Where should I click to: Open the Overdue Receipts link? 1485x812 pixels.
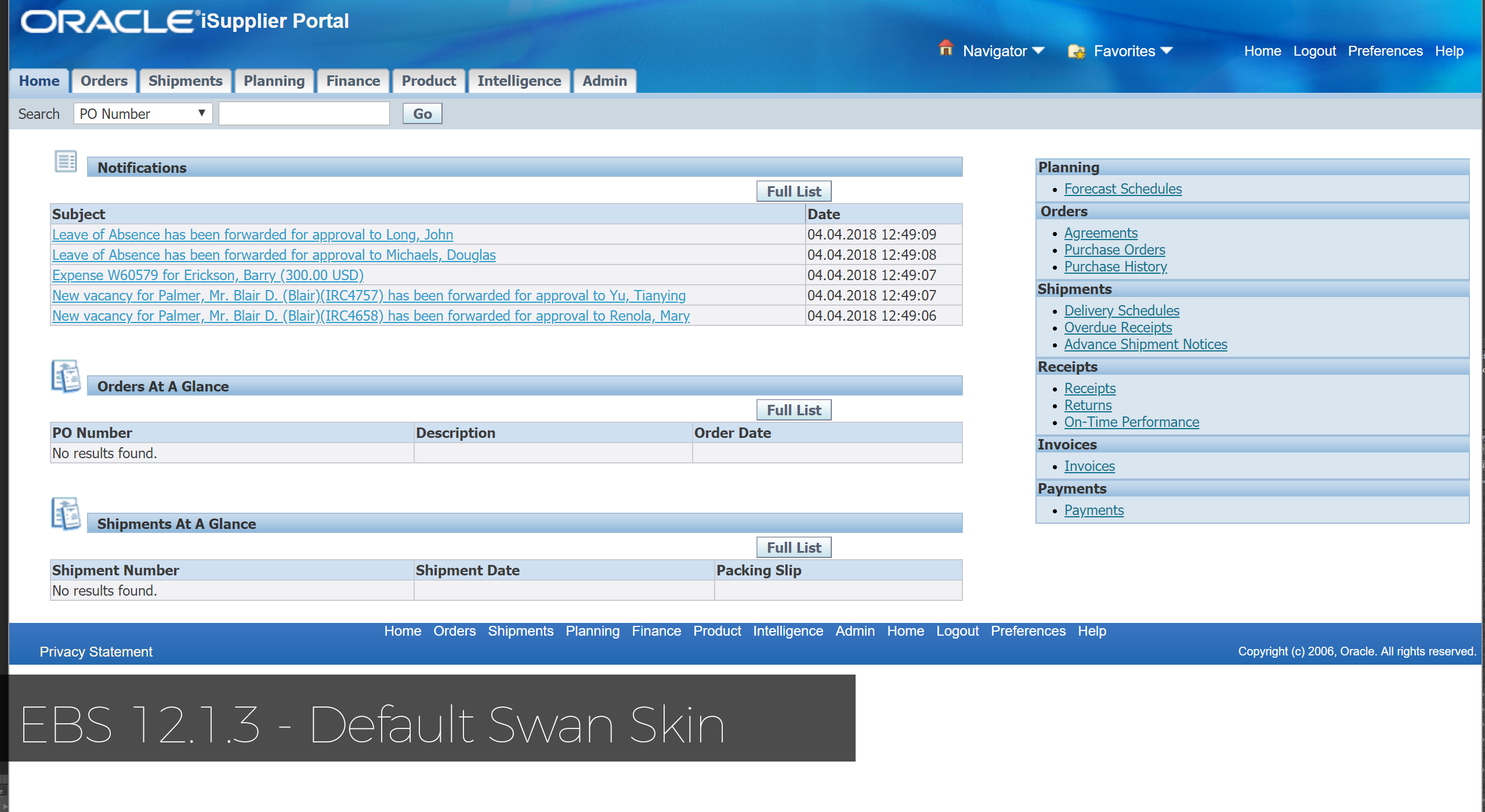pos(1118,328)
